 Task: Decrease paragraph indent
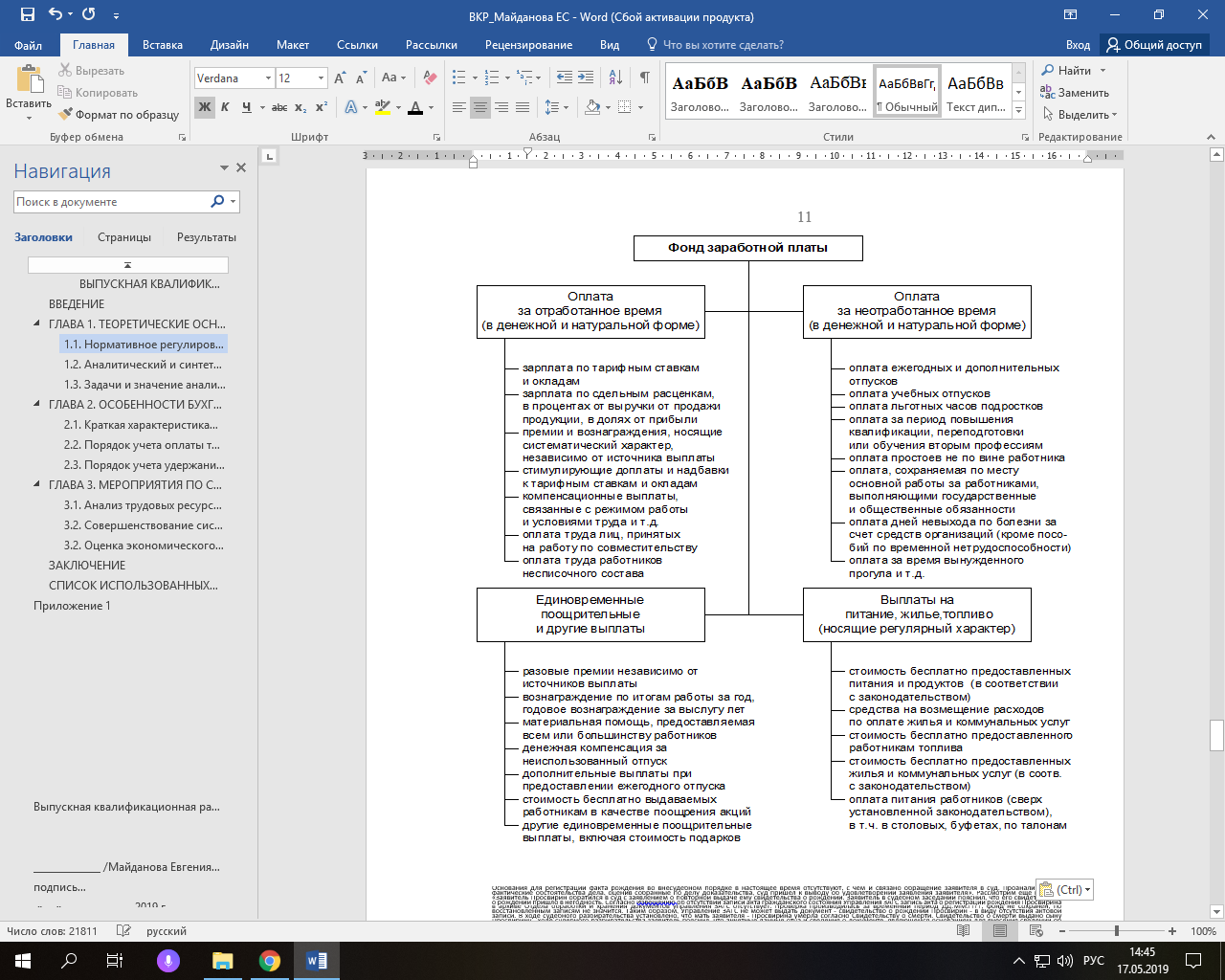point(565,78)
